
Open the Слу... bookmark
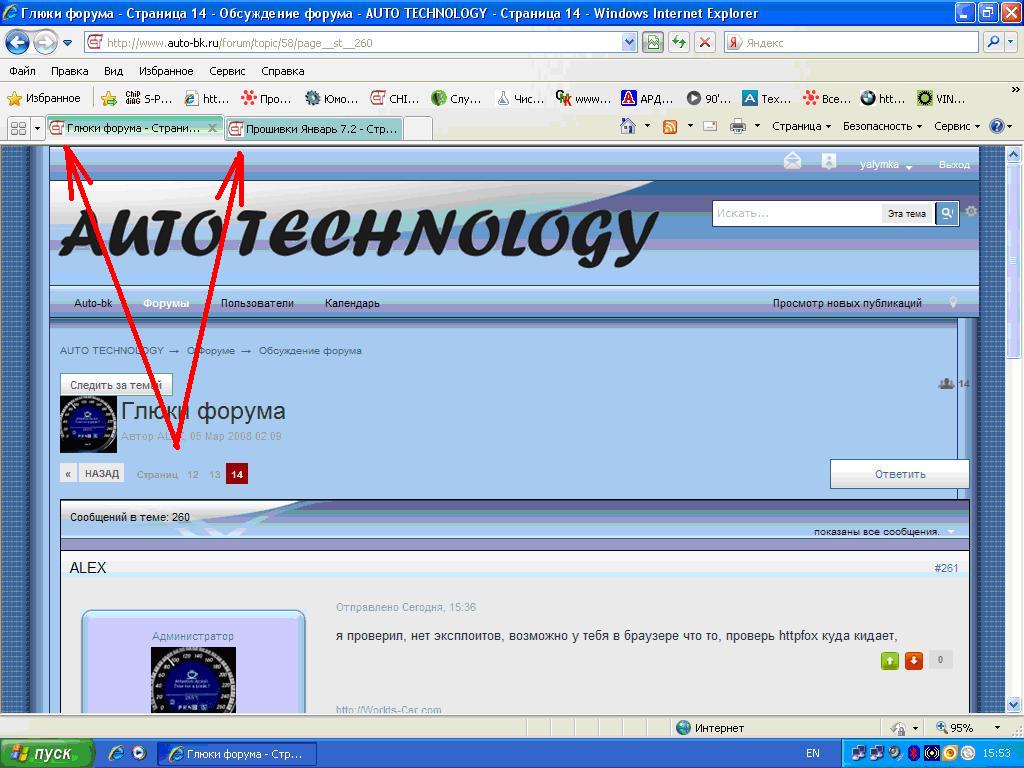(x=456, y=99)
